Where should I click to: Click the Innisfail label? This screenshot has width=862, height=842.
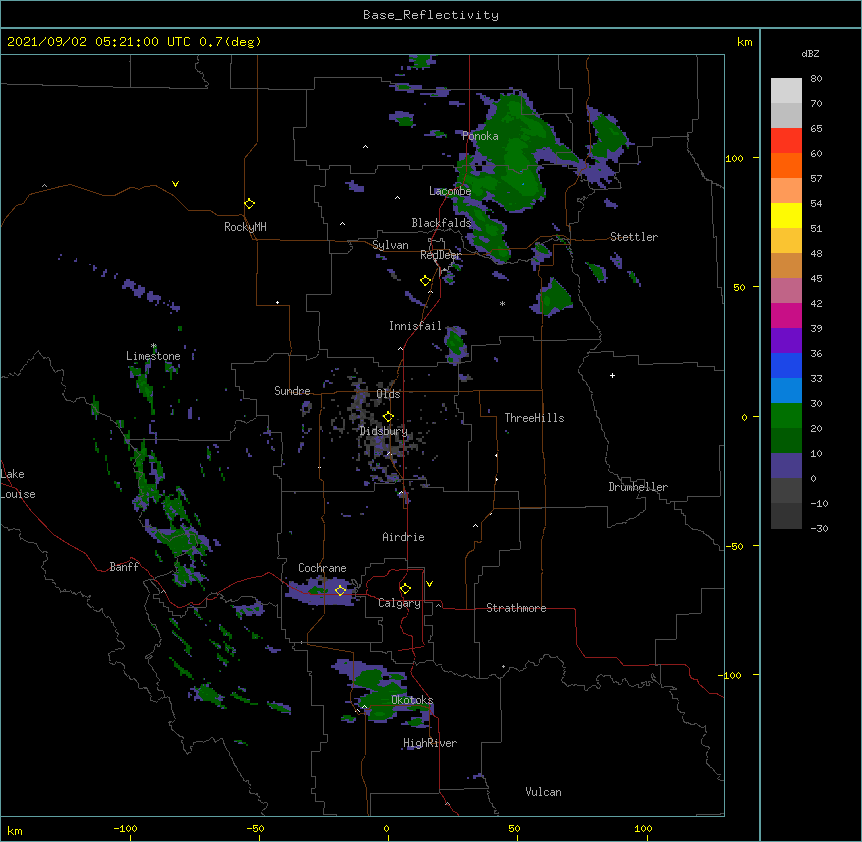pyautogui.click(x=415, y=326)
